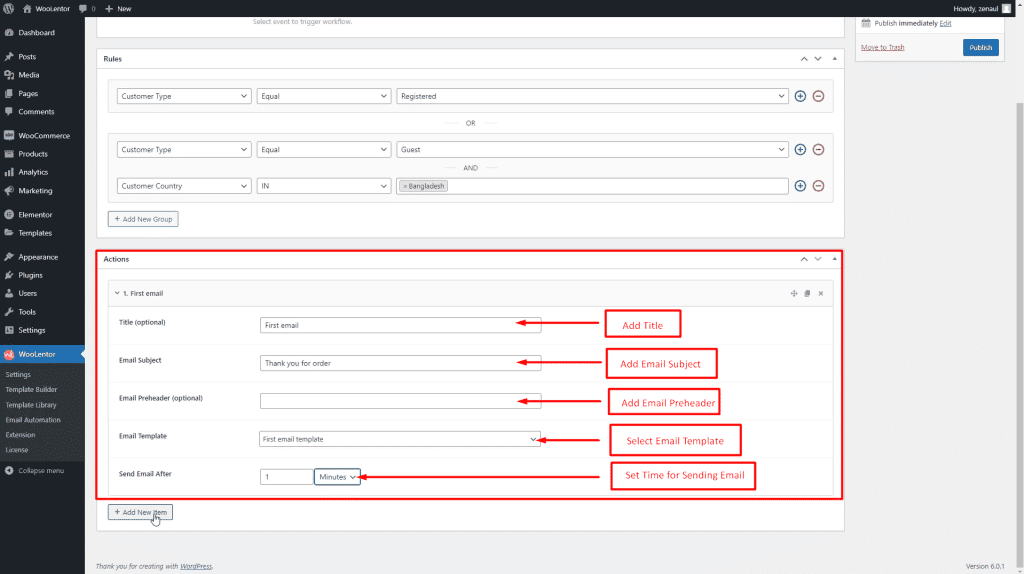1024x574 pixels.
Task: Open Email Automation in WooLentor submenu
Action: coord(33,420)
